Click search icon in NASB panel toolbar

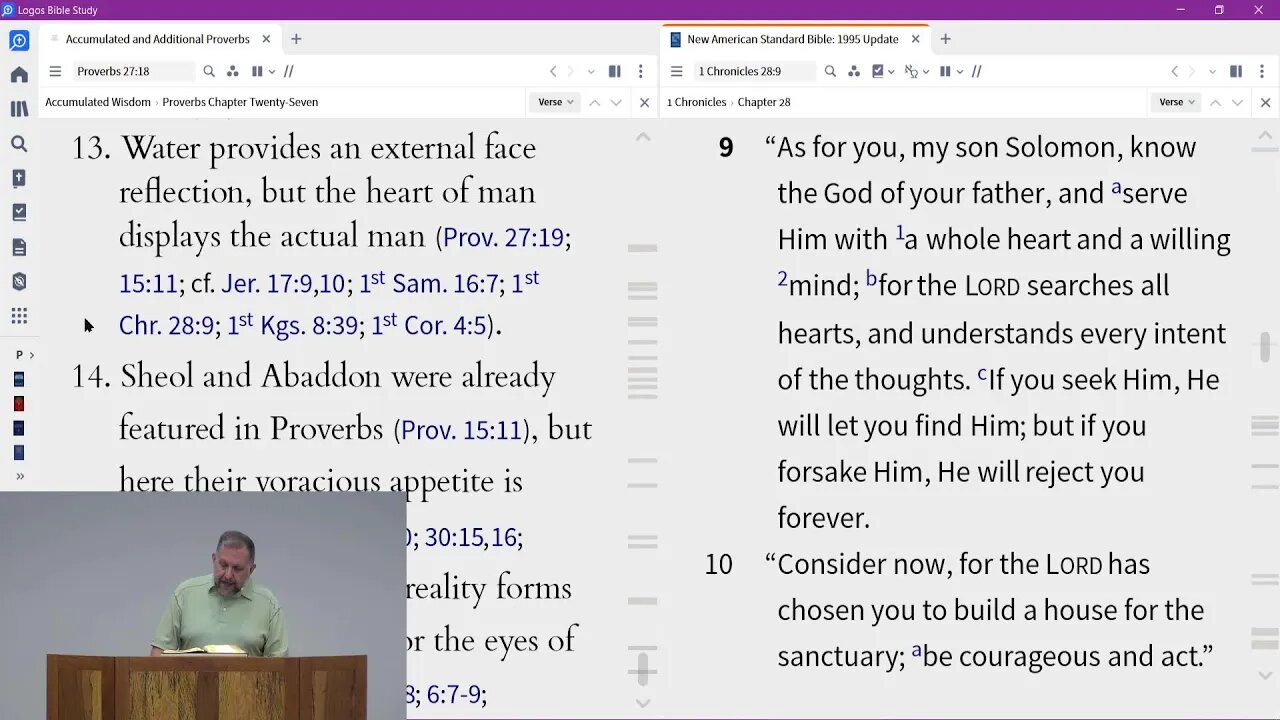pos(830,71)
